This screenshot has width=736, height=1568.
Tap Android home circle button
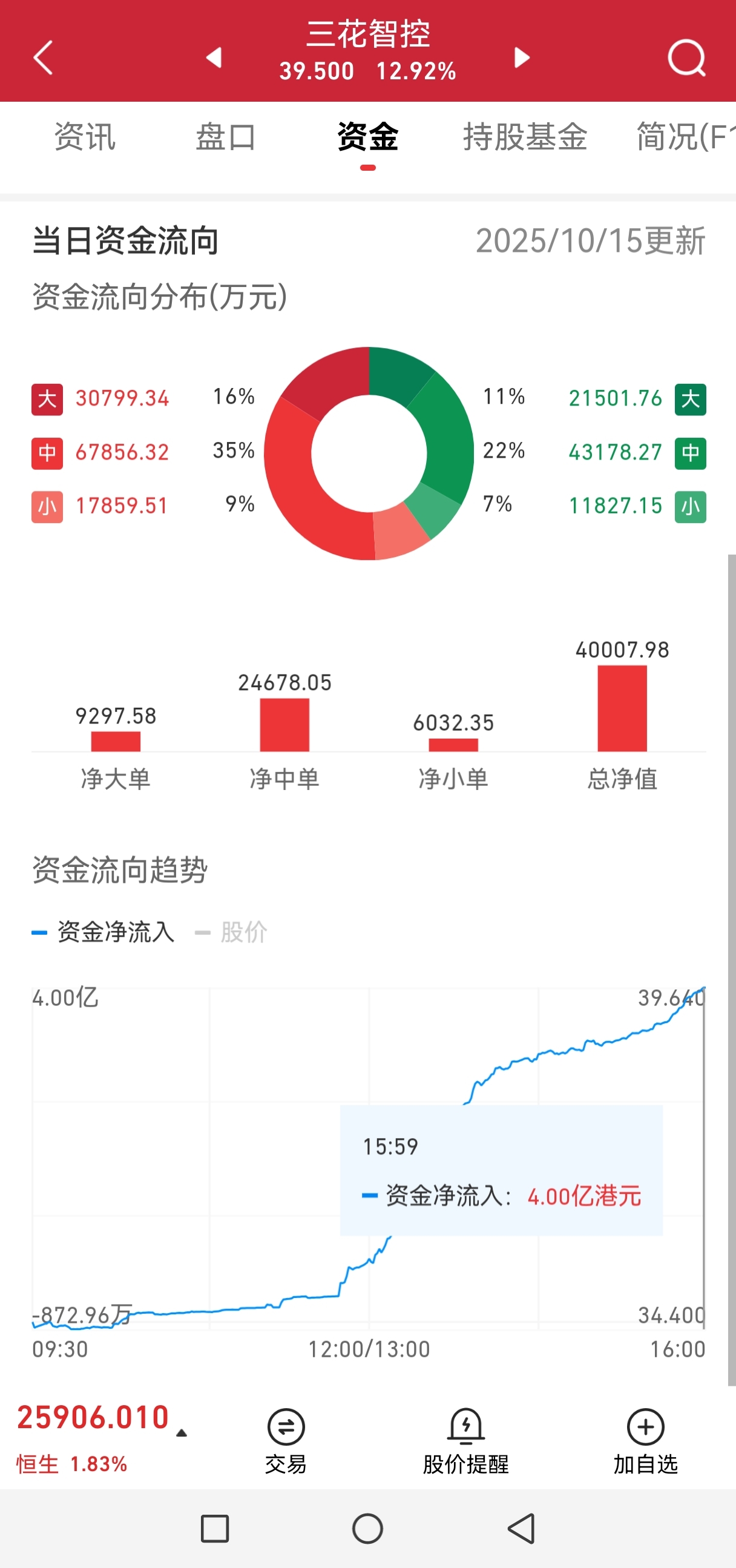pyautogui.click(x=367, y=1529)
